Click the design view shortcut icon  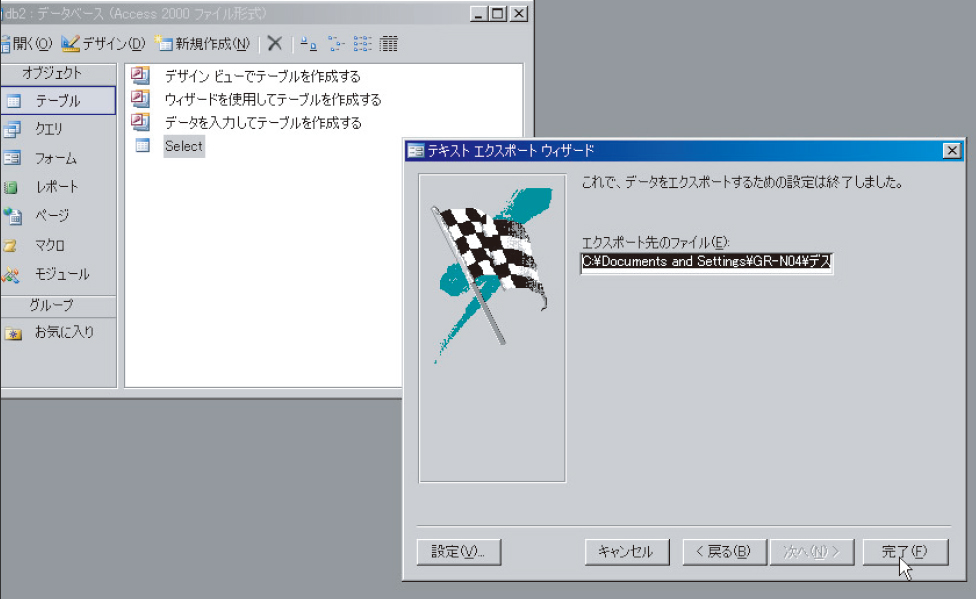[141, 75]
